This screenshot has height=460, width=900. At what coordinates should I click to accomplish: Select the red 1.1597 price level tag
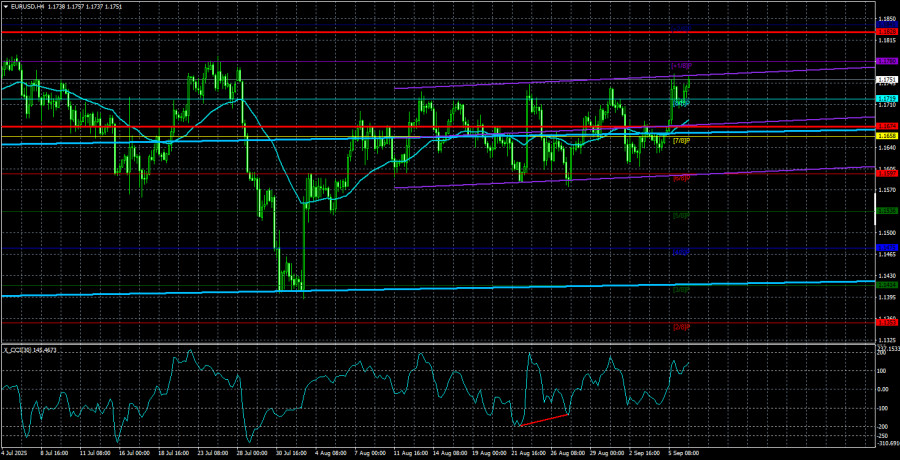[x=885, y=173]
